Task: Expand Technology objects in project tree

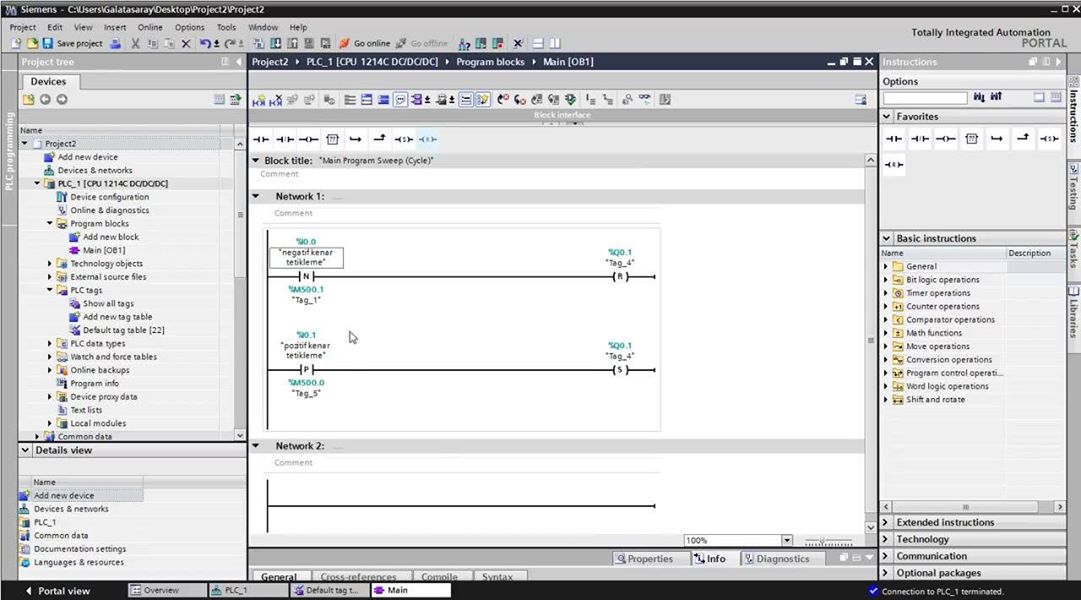Action: (x=50, y=263)
